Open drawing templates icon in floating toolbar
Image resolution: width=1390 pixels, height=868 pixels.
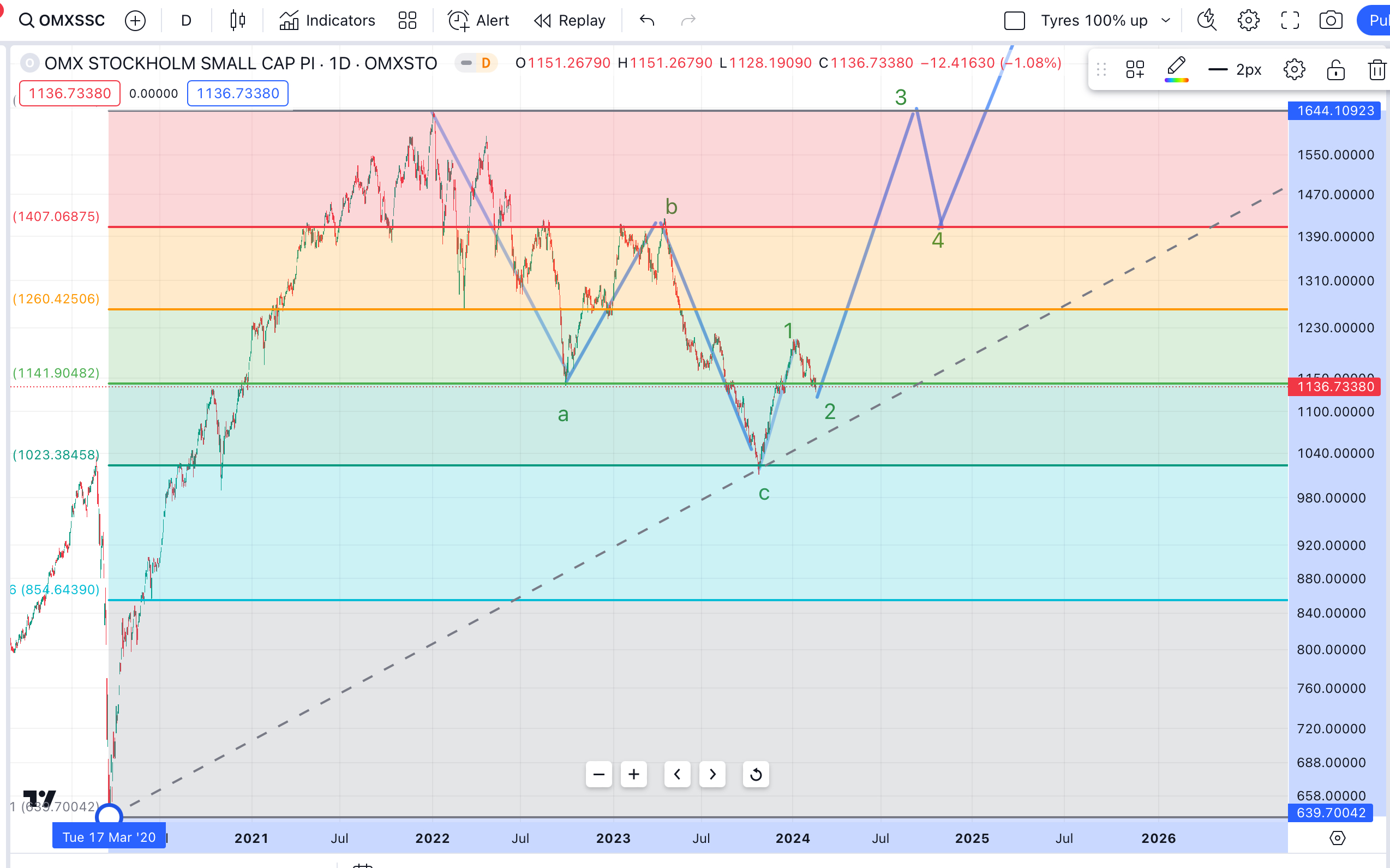click(x=1135, y=70)
